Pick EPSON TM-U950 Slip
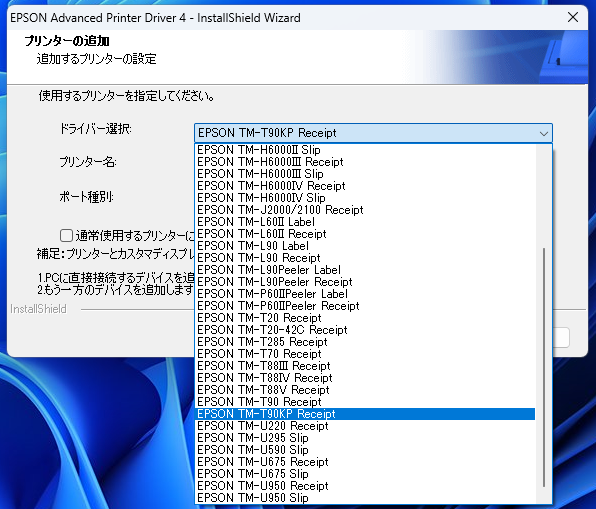 [365, 498]
